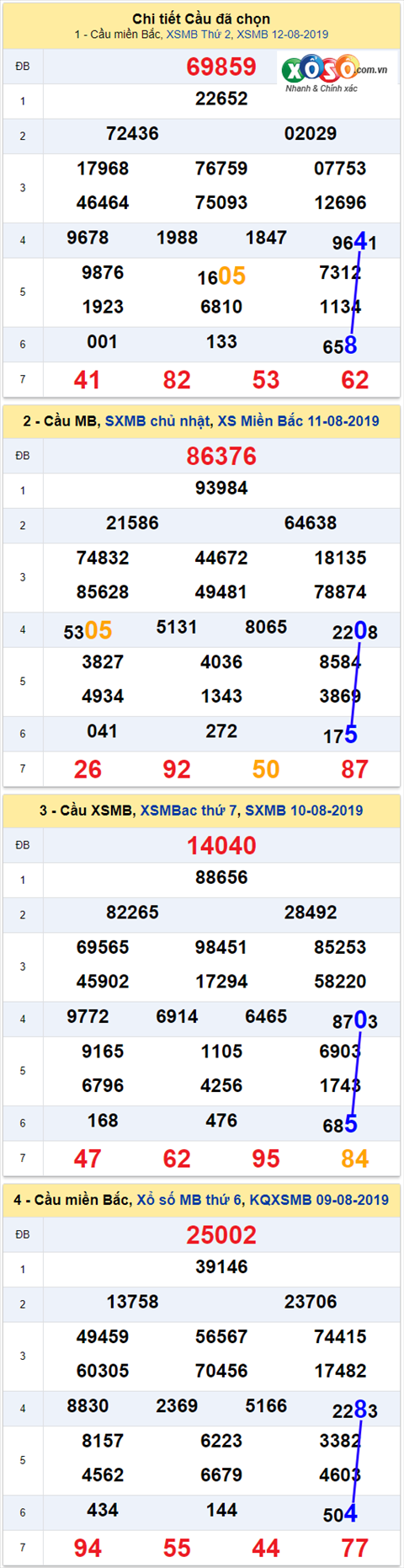Pick second prize number 13758
This screenshot has width=404, height=1568.
click(132, 1301)
